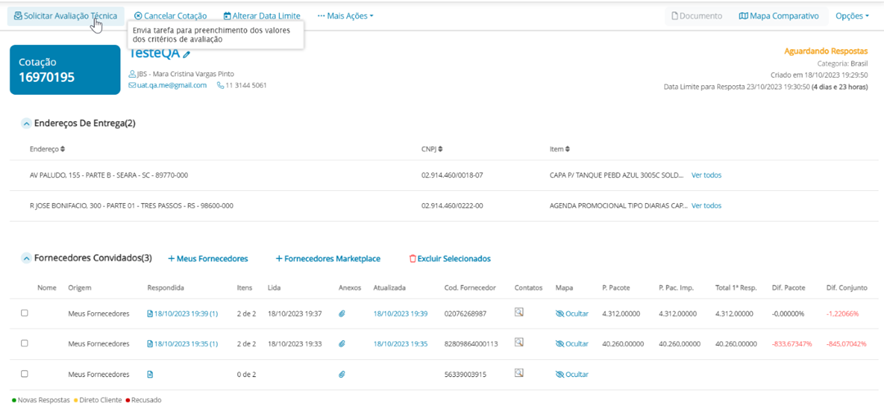Click CNPJ value 02.914.460/0222-00
Screen dimensions: 884x409
[452, 206]
